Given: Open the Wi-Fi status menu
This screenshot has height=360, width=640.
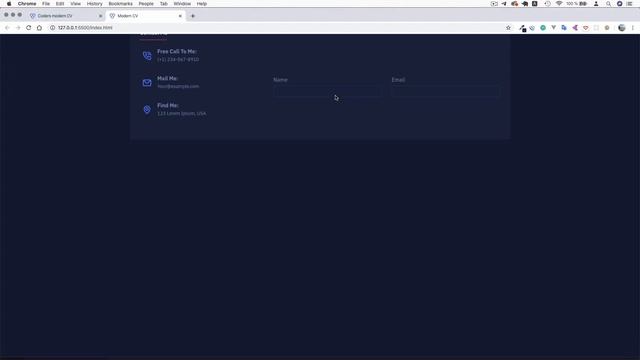Looking at the screenshot, I should tap(559, 4).
